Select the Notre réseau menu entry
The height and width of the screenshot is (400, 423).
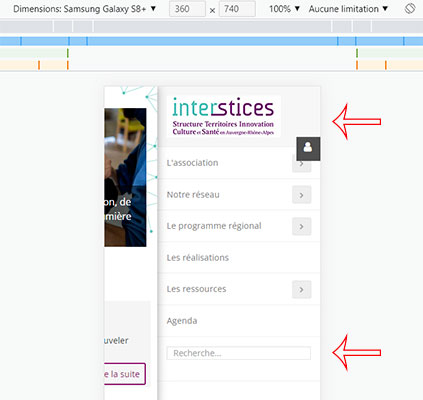click(193, 194)
